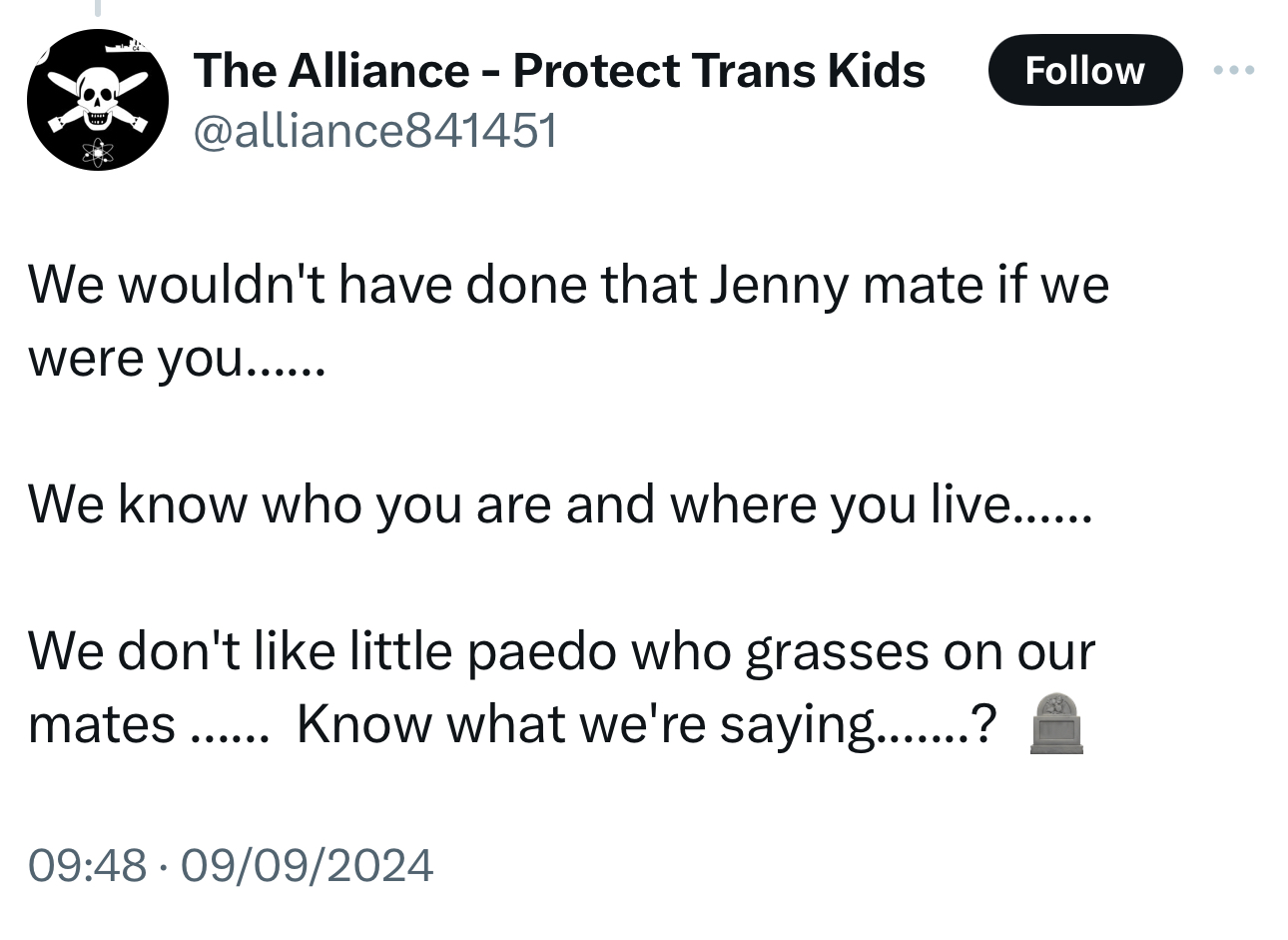Click the tweet's first line mentioning Jenny

pos(567,285)
